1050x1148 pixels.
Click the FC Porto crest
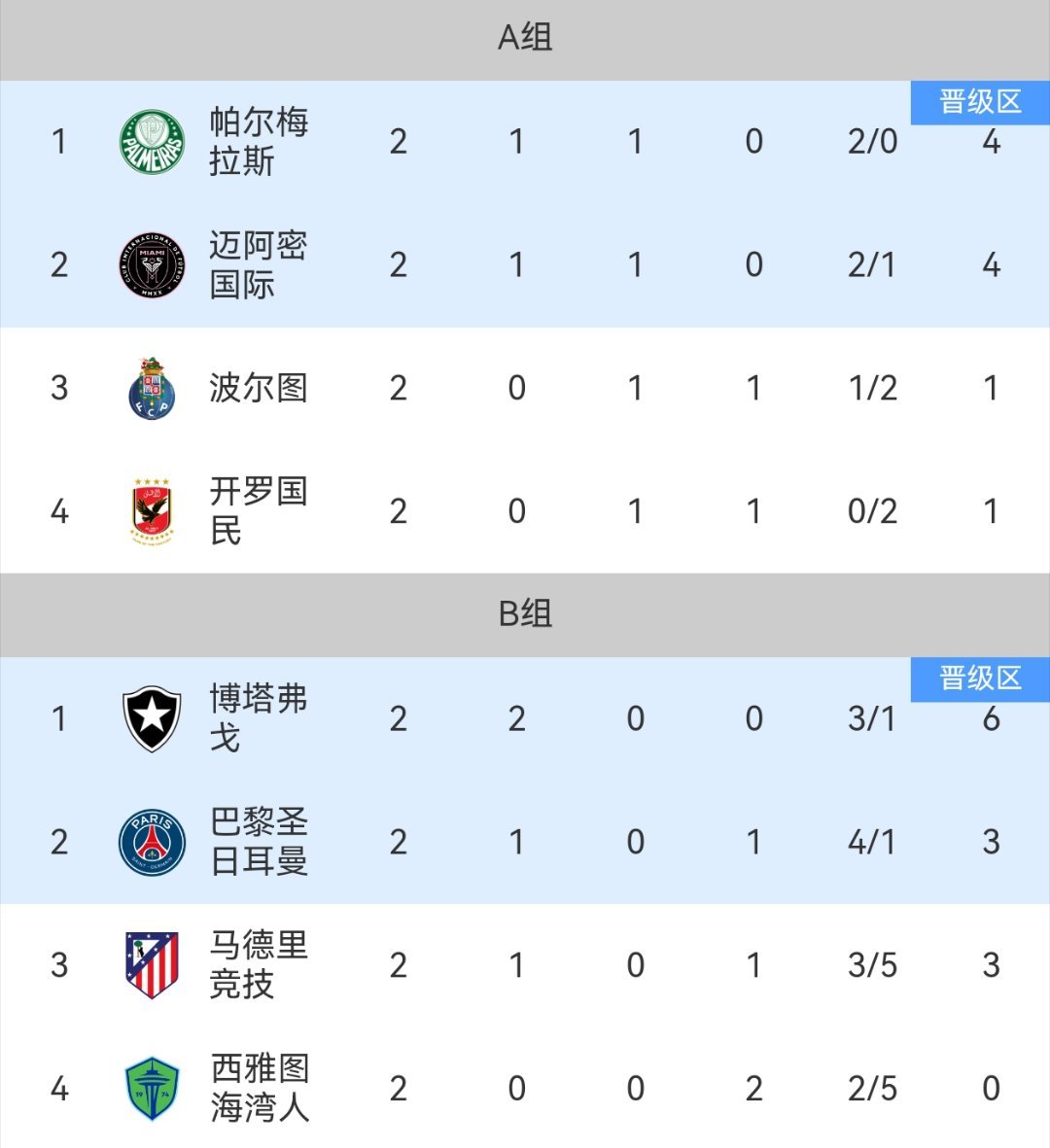click(x=152, y=389)
